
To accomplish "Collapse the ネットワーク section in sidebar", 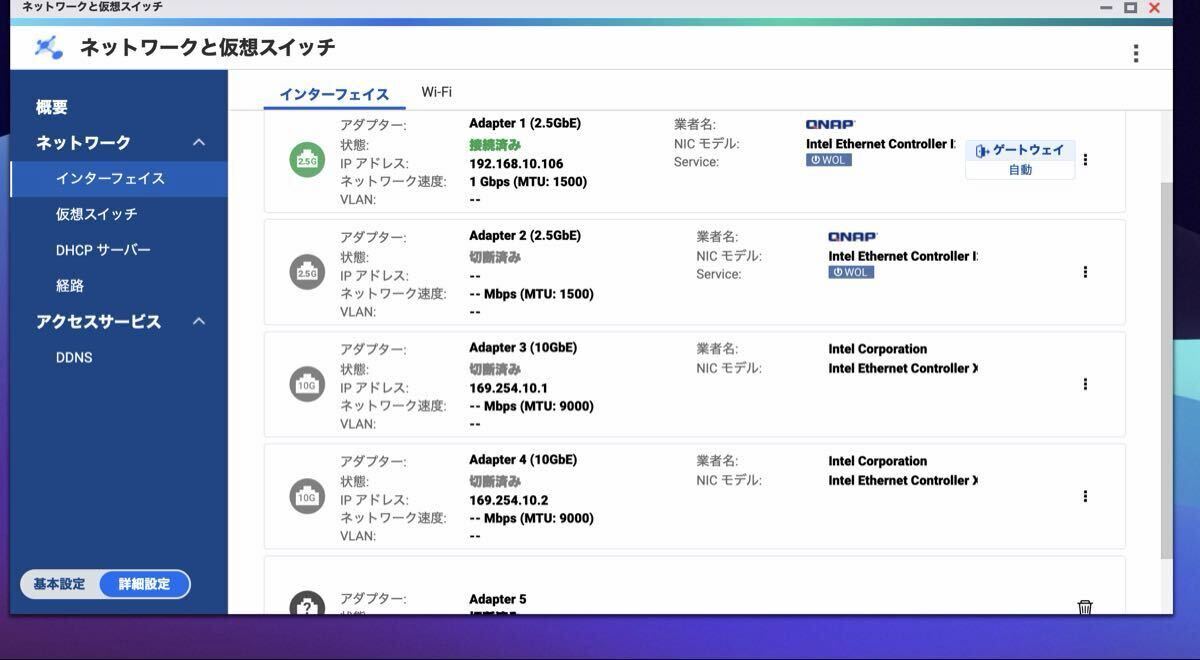I will pos(198,141).
